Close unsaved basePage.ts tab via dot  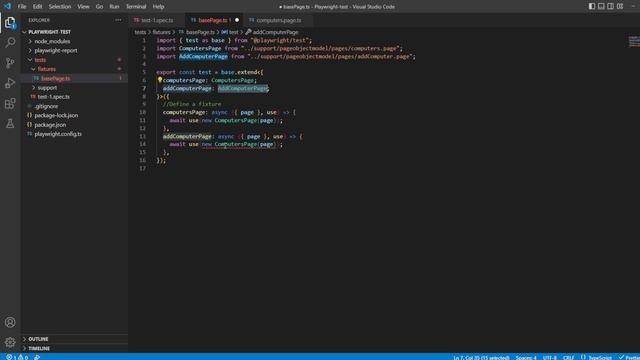tap(237, 20)
